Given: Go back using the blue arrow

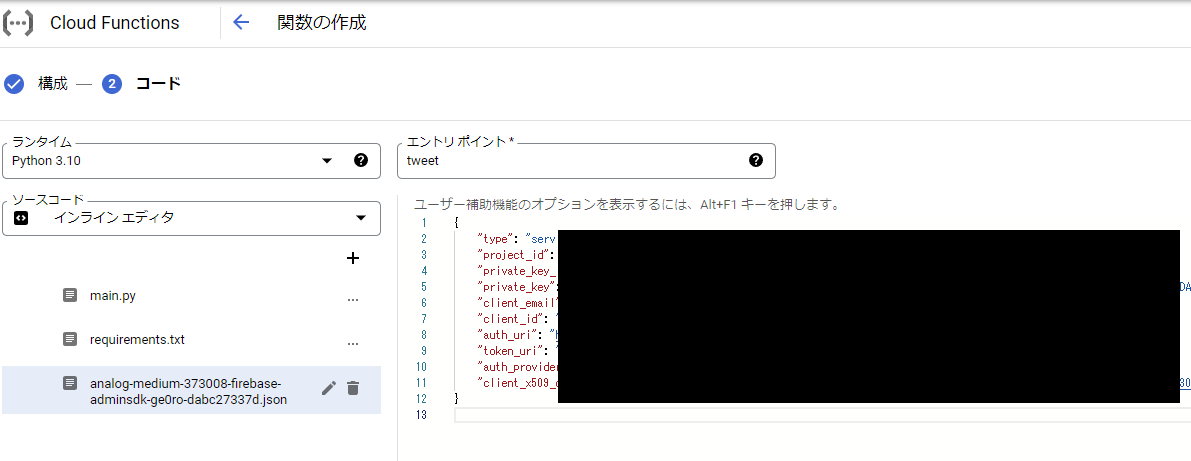Looking at the screenshot, I should tap(241, 23).
